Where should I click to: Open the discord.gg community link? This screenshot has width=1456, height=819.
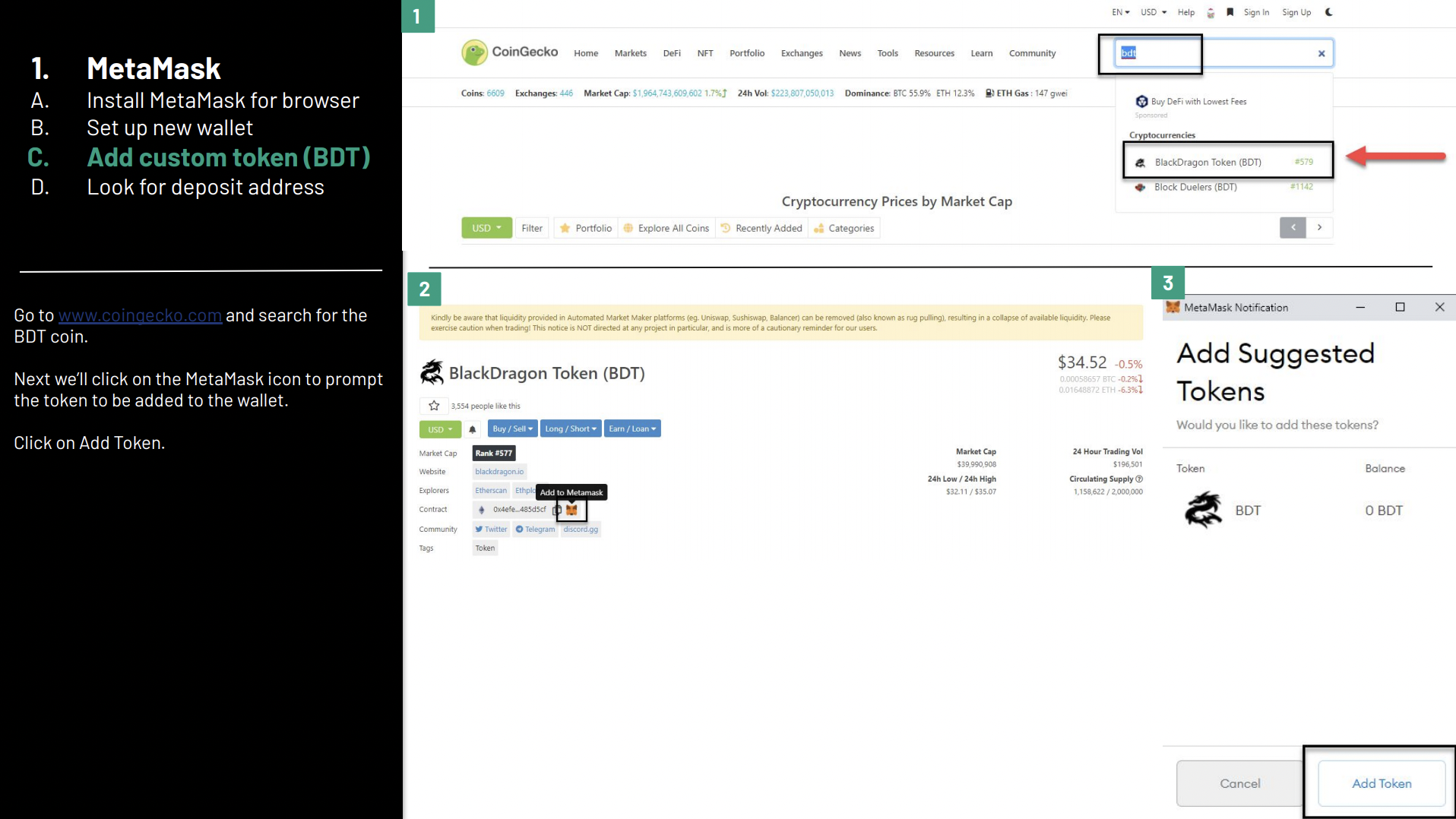(x=581, y=530)
